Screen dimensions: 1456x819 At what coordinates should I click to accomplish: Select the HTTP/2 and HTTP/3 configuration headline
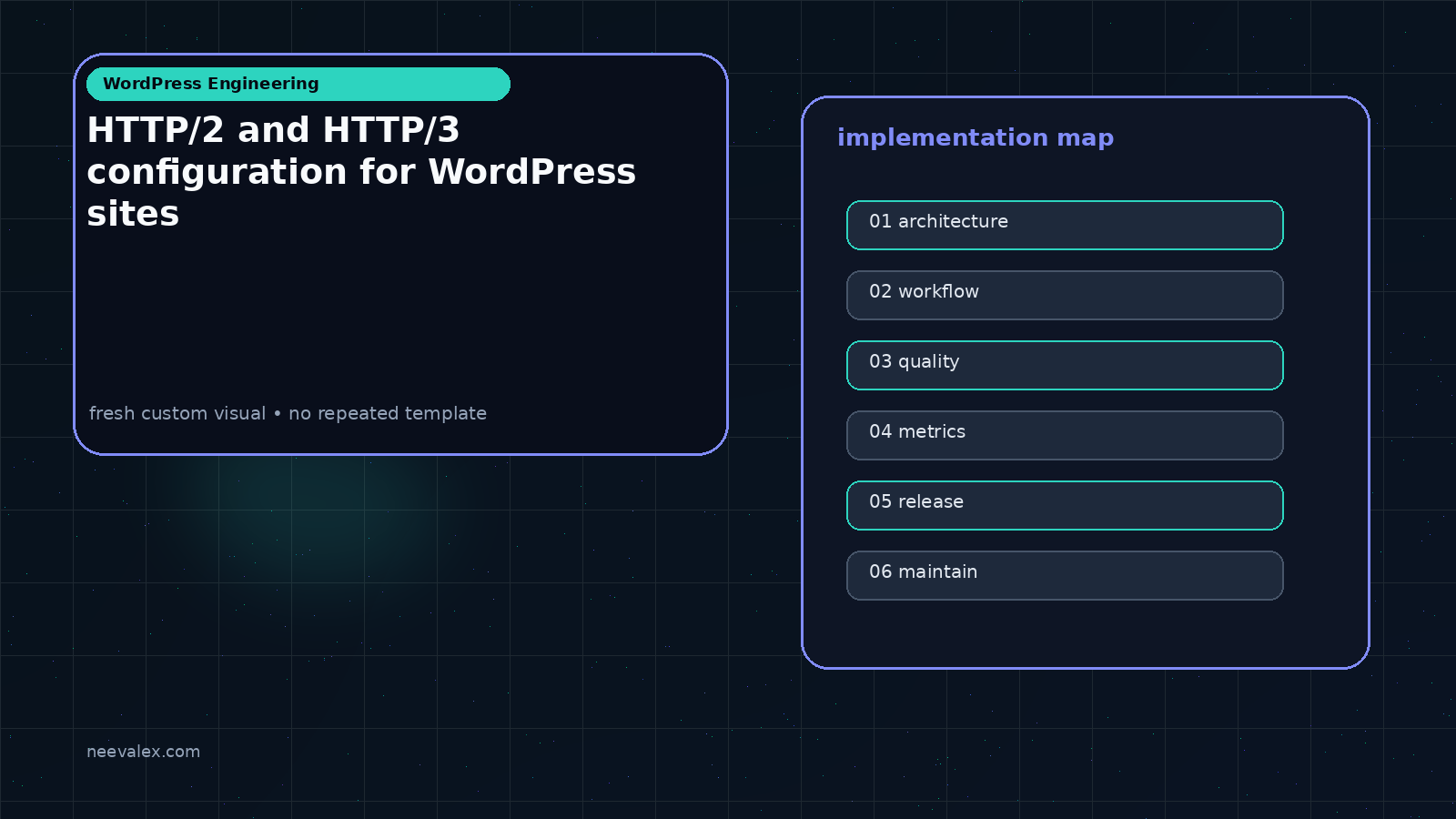coord(361,172)
